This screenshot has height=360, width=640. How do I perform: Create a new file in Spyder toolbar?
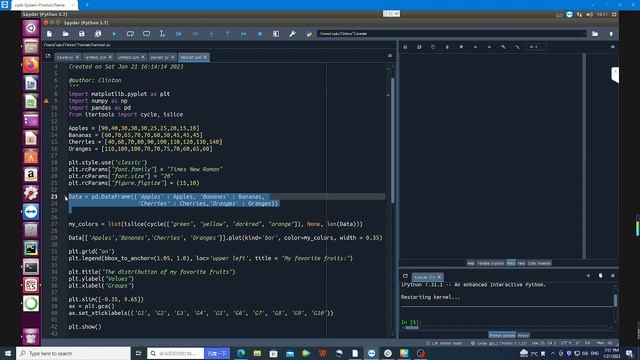(x=49, y=34)
